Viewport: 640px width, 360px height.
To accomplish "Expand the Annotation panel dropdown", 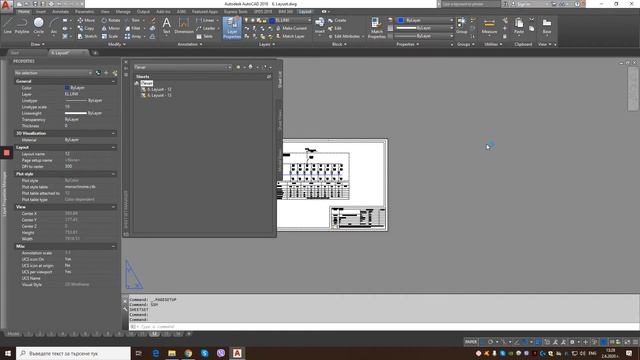I will point(190,44).
